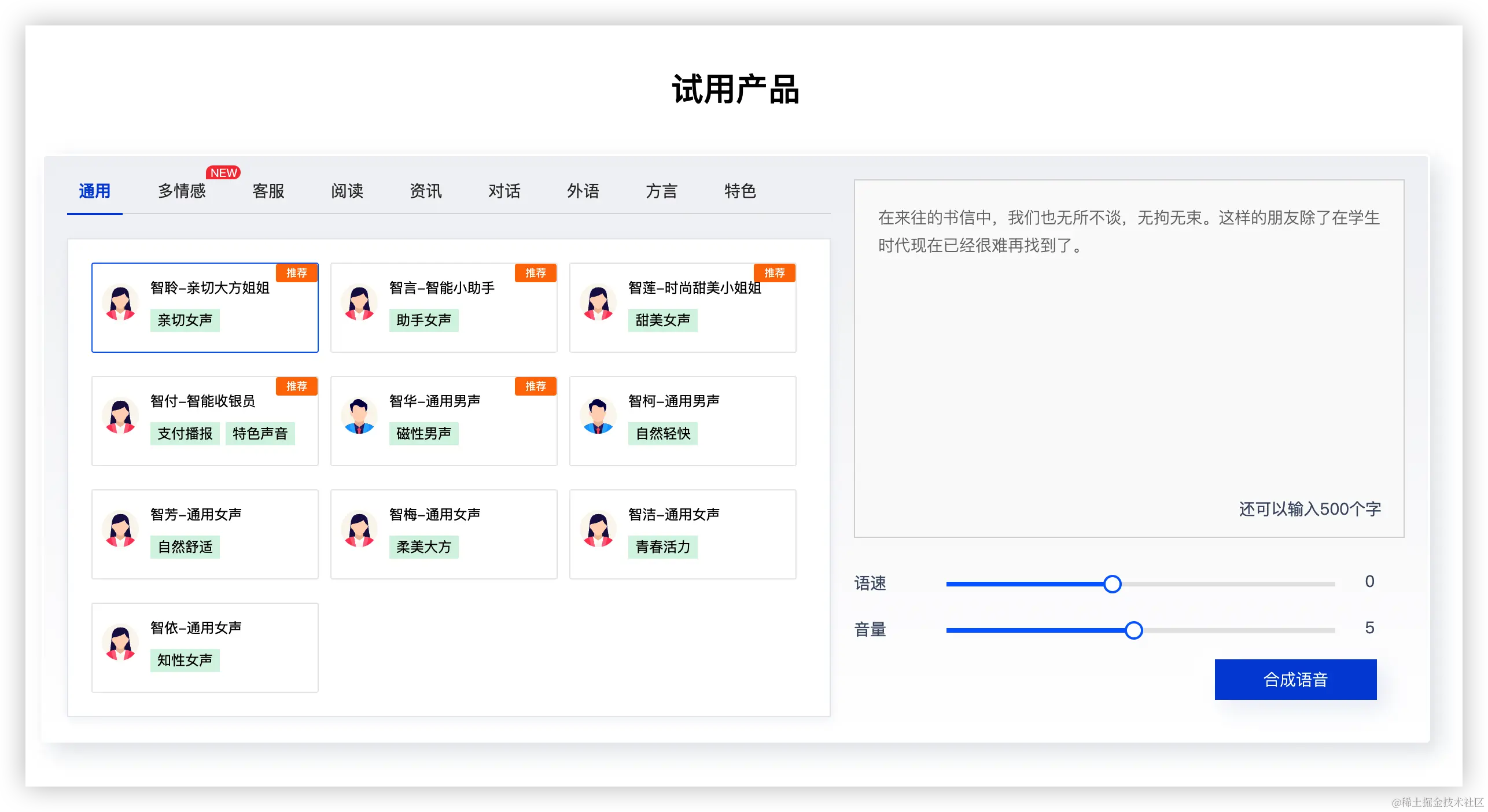Select the 智芳-通用女声 voice card

click(x=205, y=534)
